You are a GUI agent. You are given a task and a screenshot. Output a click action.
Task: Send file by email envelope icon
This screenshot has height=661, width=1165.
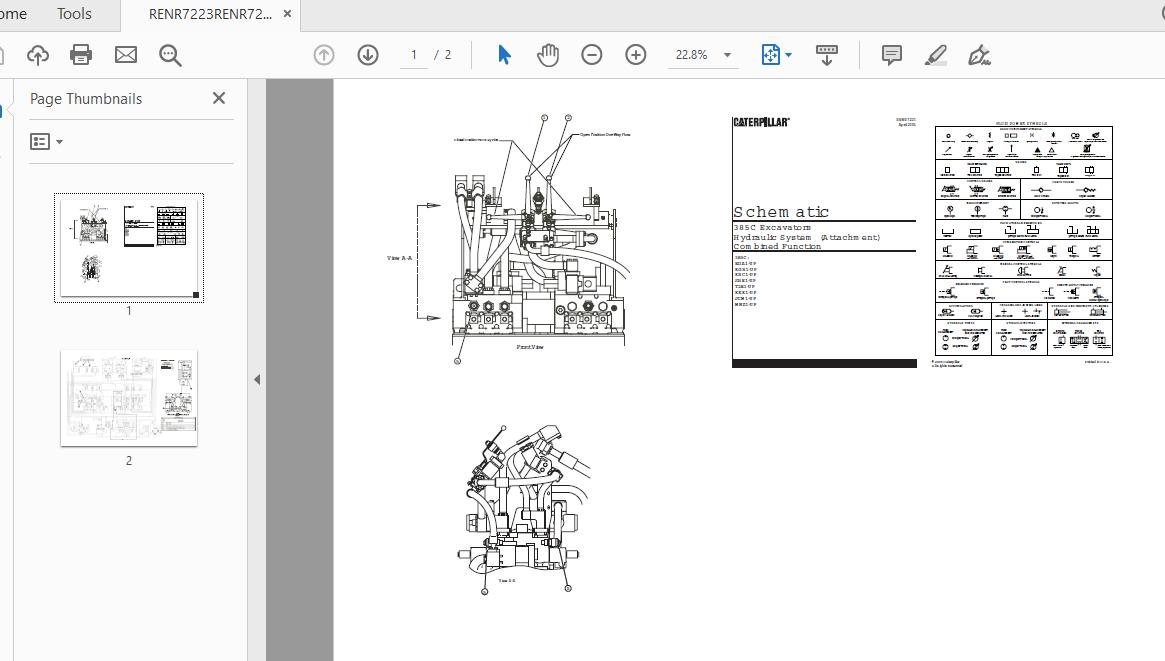point(126,55)
